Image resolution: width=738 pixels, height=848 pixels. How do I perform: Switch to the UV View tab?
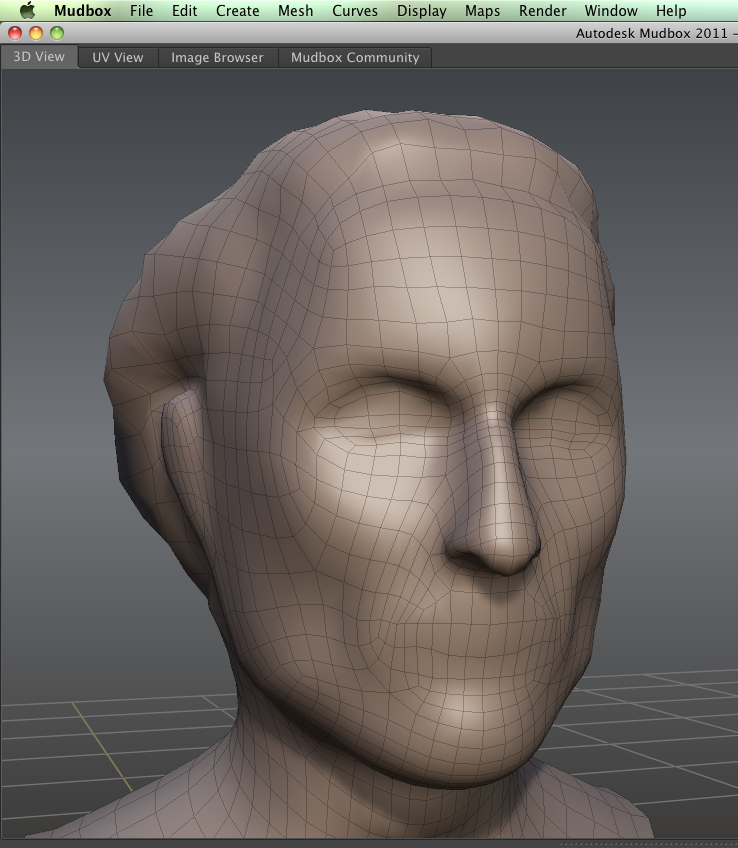pos(118,57)
